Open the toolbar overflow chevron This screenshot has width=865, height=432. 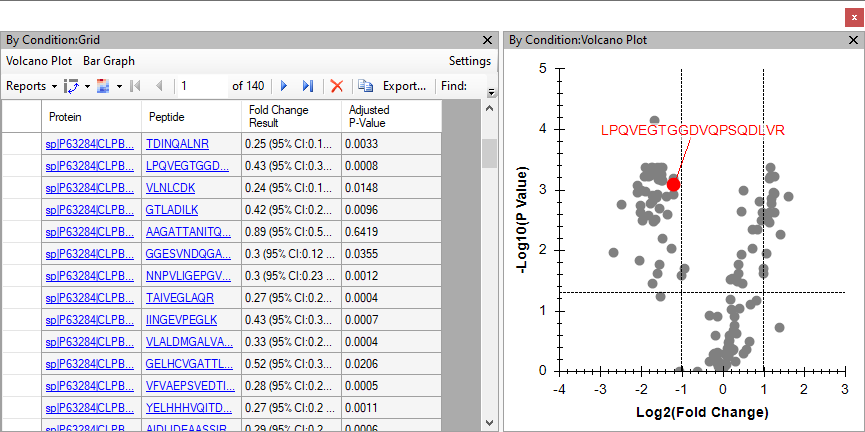pos(492,92)
